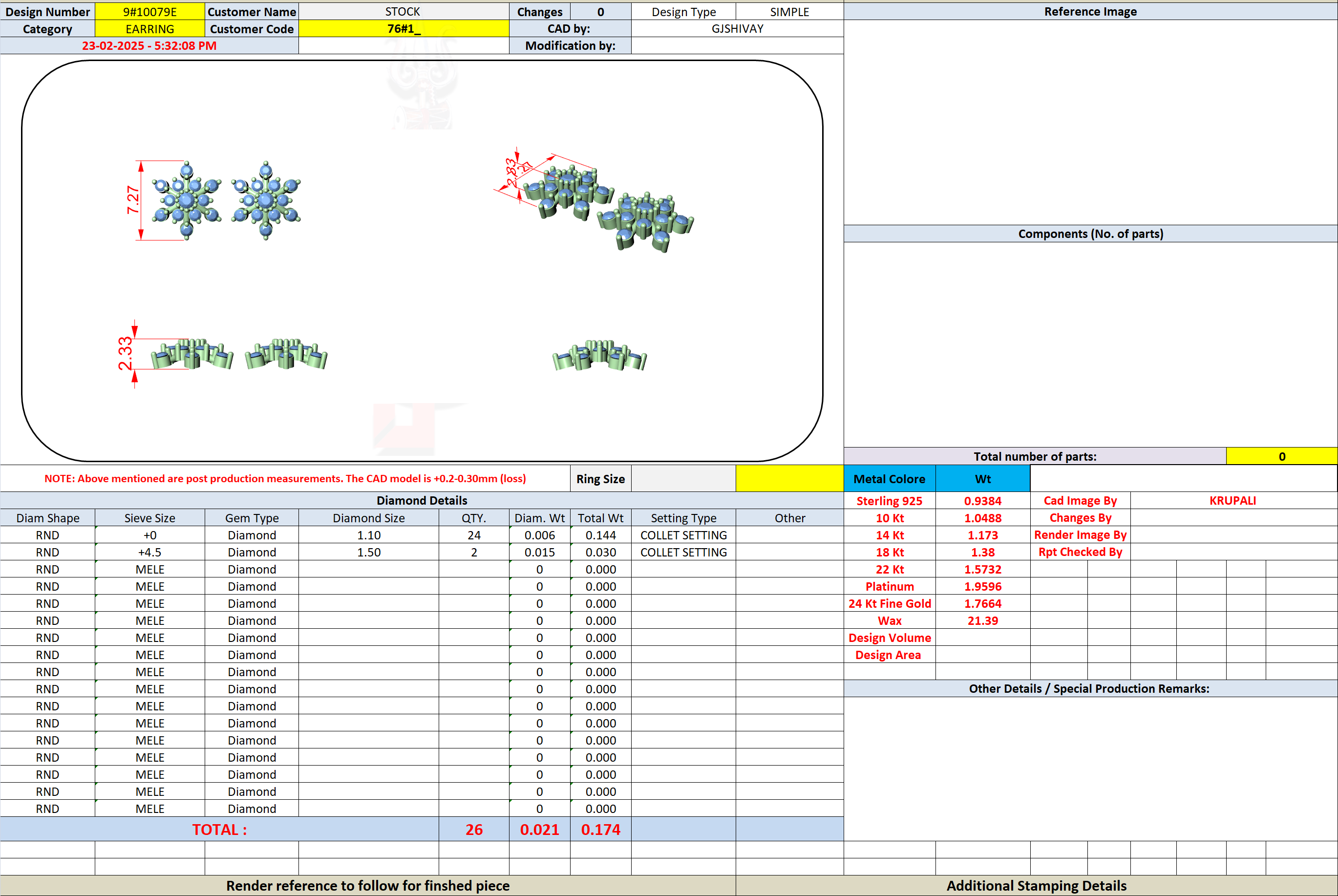Select the Diam. Wt 0.006 cell
1338x896 pixels.
click(x=539, y=535)
